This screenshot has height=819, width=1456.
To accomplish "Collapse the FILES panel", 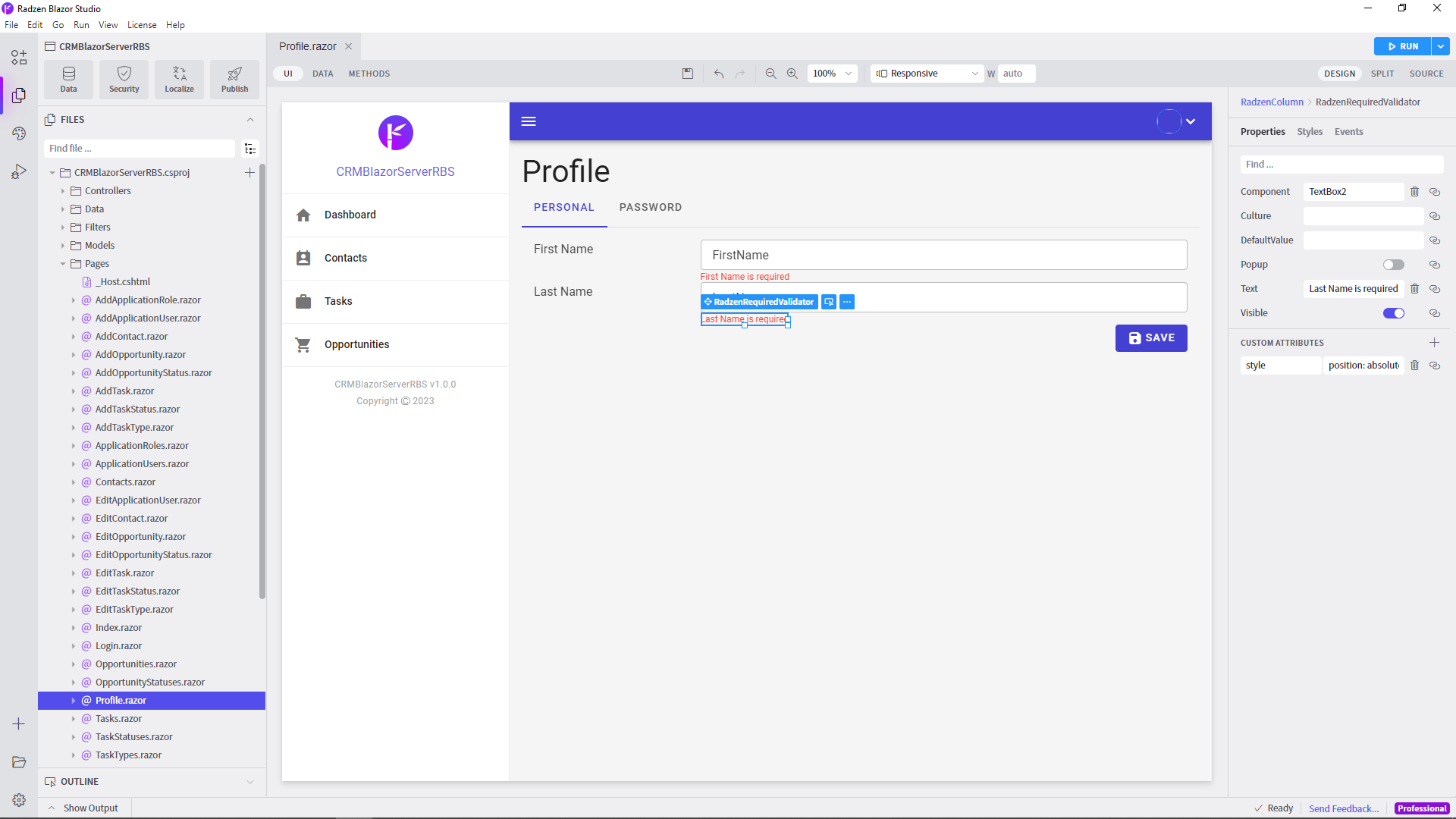I will click(250, 120).
